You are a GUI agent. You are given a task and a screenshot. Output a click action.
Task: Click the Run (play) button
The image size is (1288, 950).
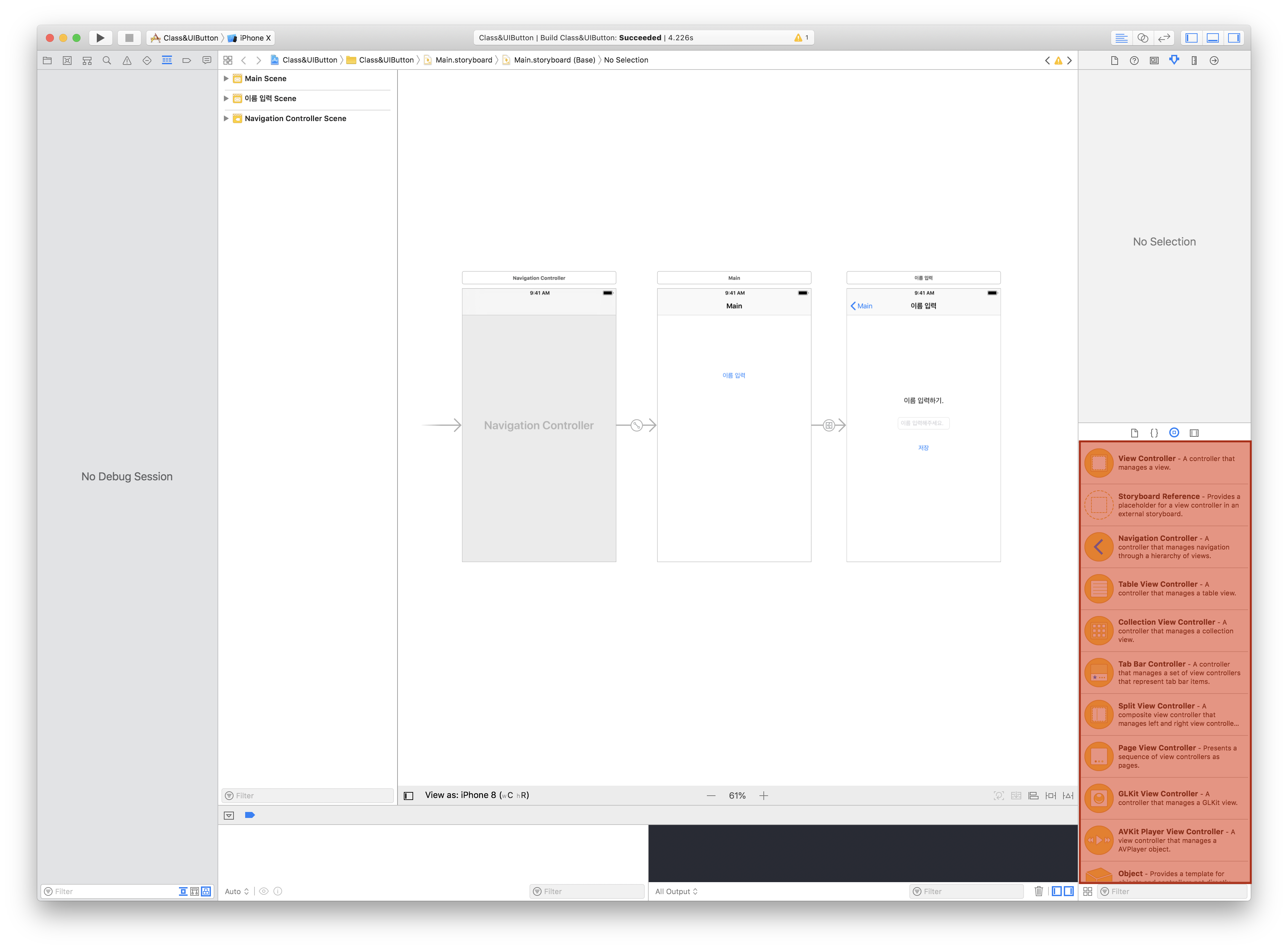(100, 38)
